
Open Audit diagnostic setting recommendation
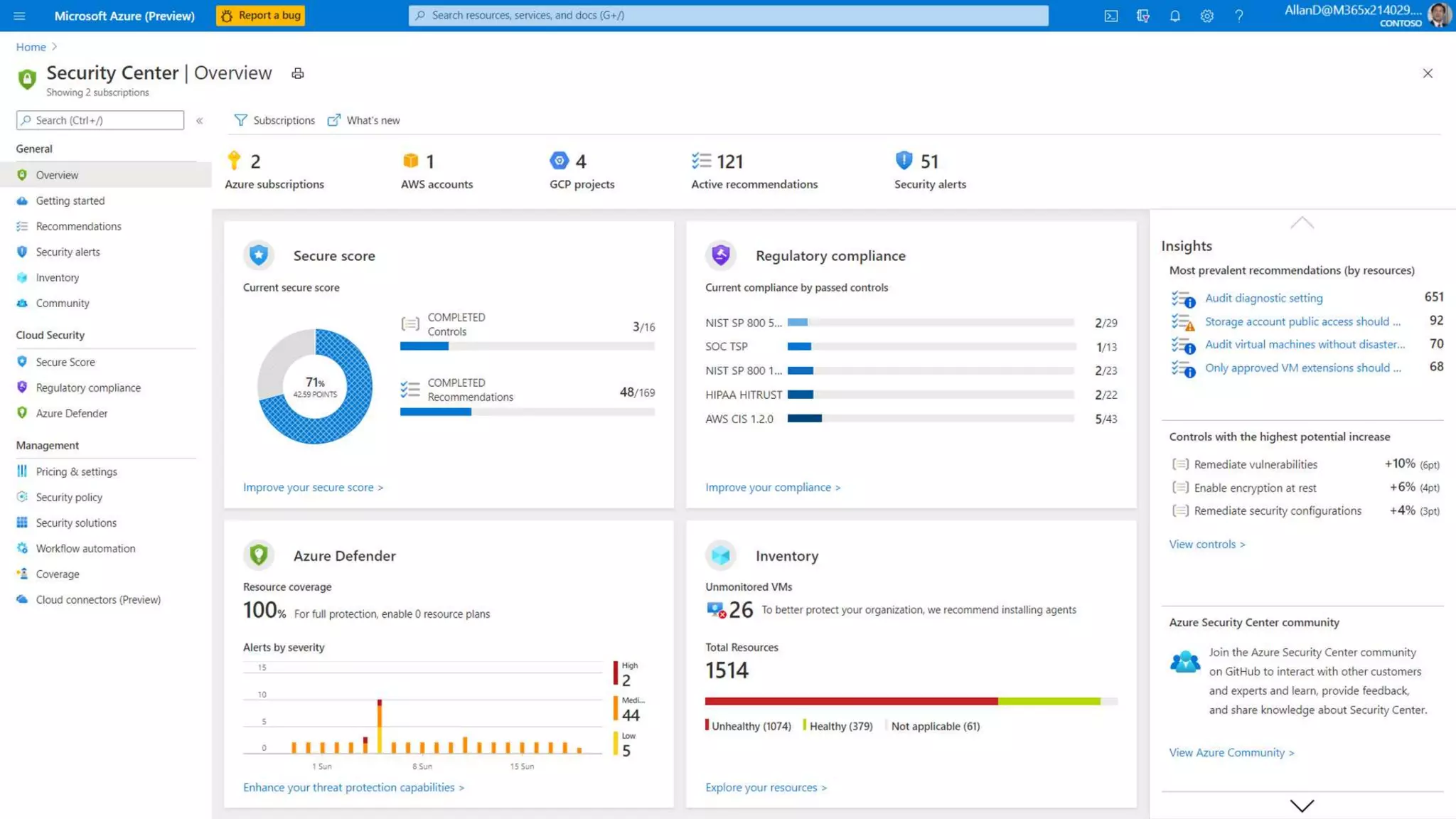tap(1263, 298)
